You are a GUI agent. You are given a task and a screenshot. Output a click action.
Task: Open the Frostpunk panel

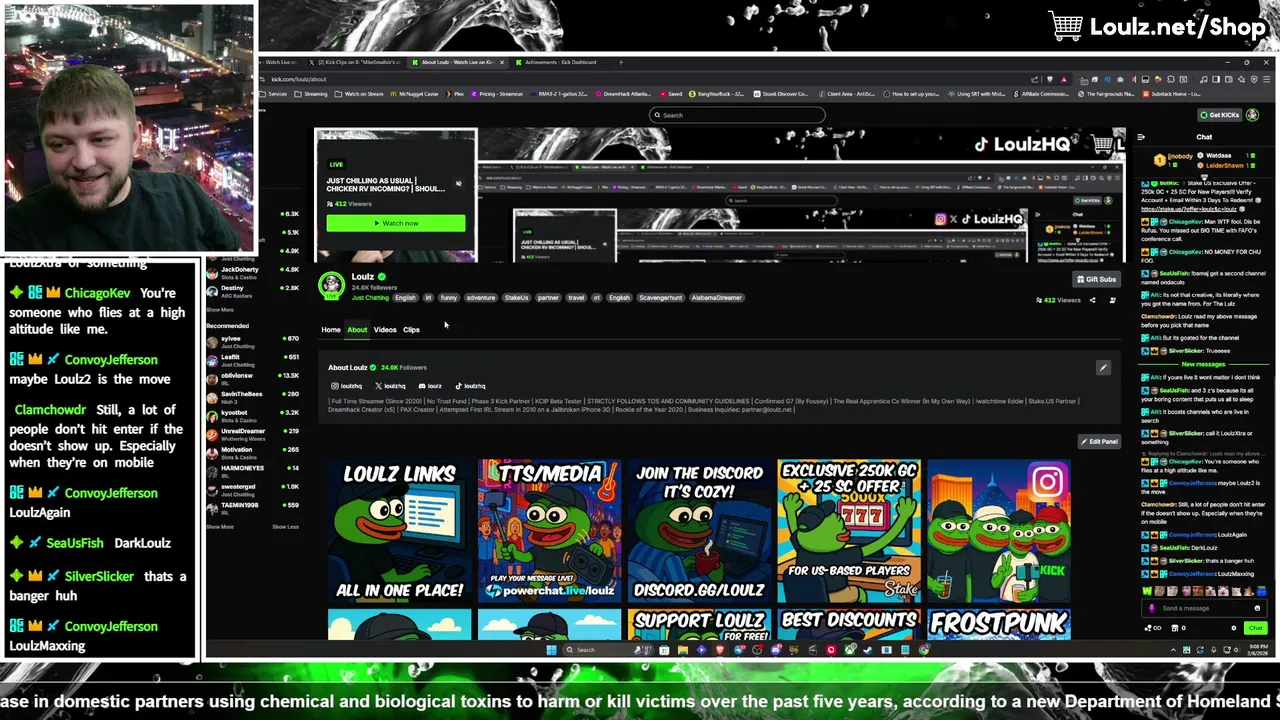(x=999, y=624)
